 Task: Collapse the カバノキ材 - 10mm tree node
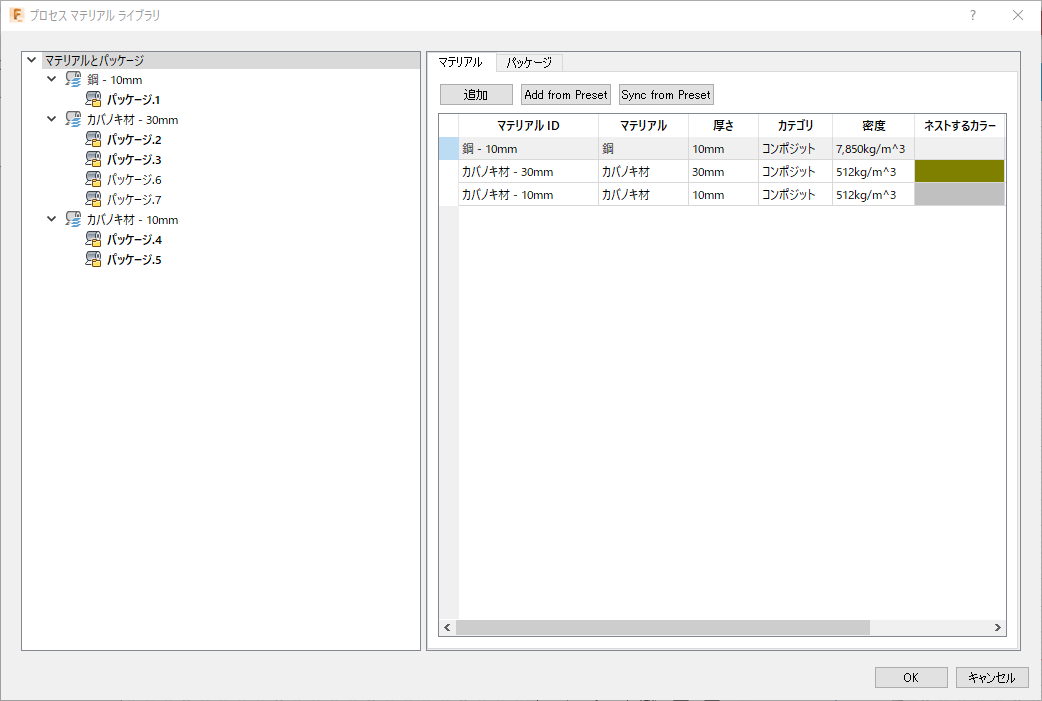51,219
